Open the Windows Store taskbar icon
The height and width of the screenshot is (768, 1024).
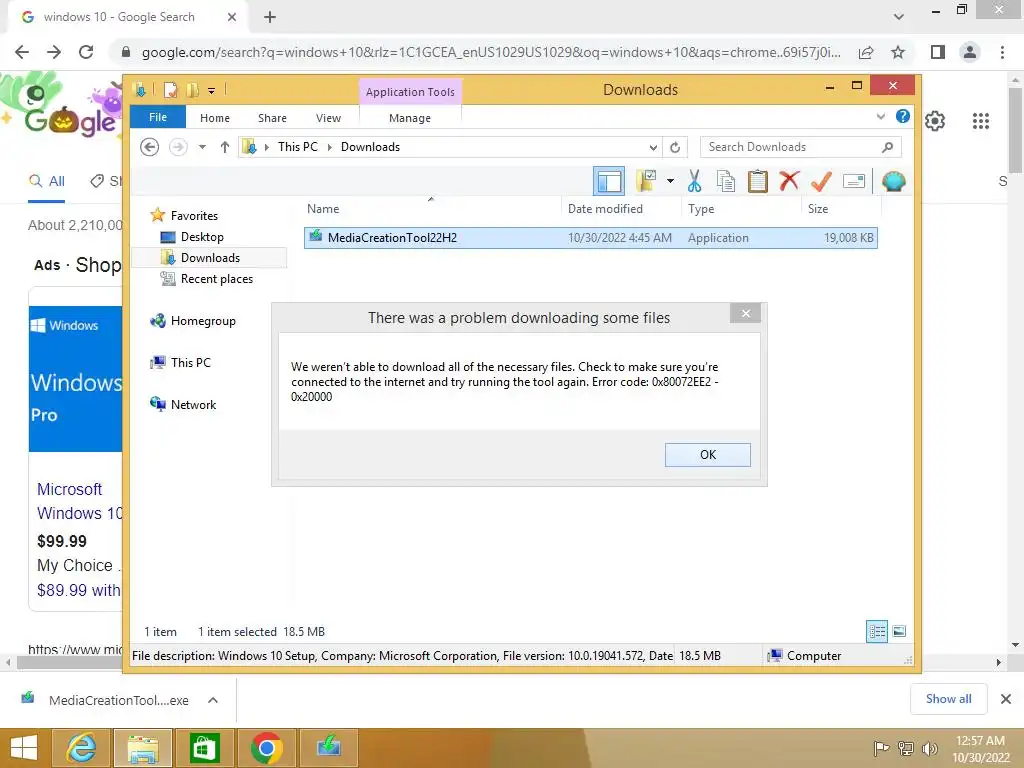(204, 748)
